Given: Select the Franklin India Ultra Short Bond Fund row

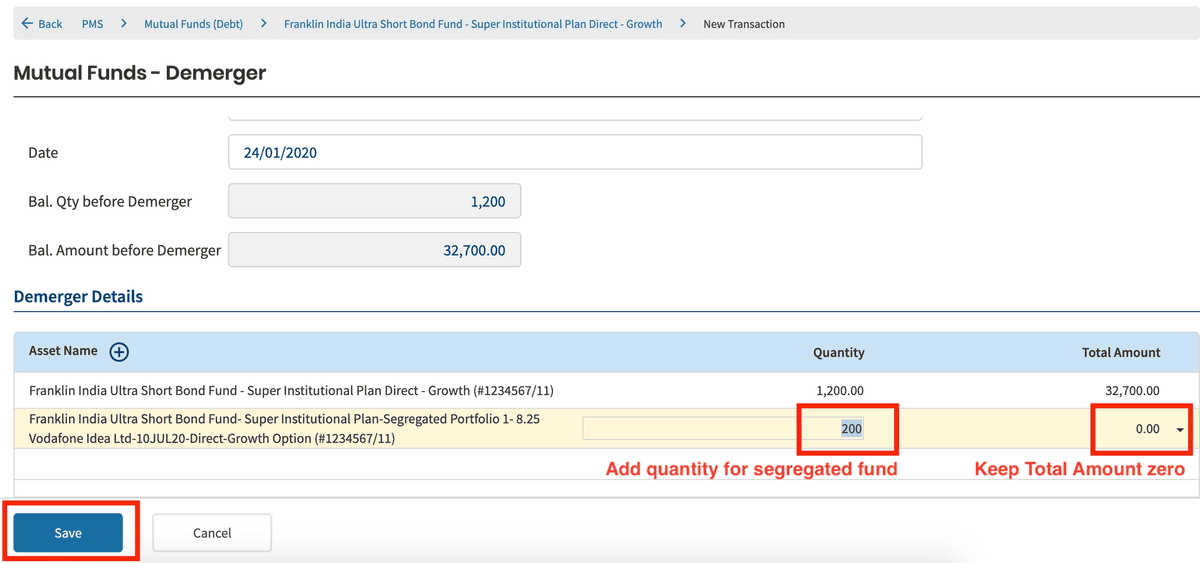Looking at the screenshot, I should pos(606,391).
